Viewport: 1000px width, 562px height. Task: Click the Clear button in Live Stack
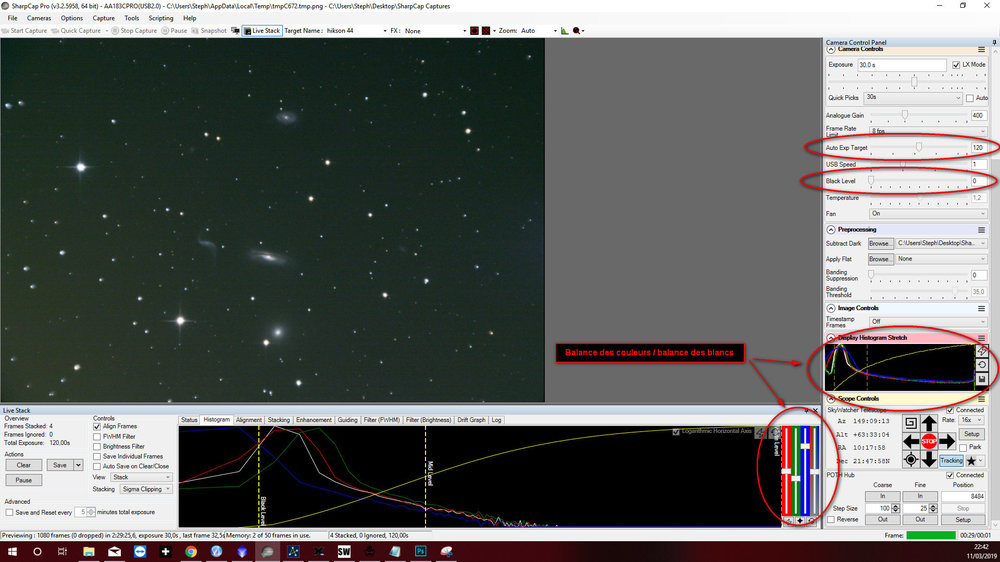pos(24,465)
